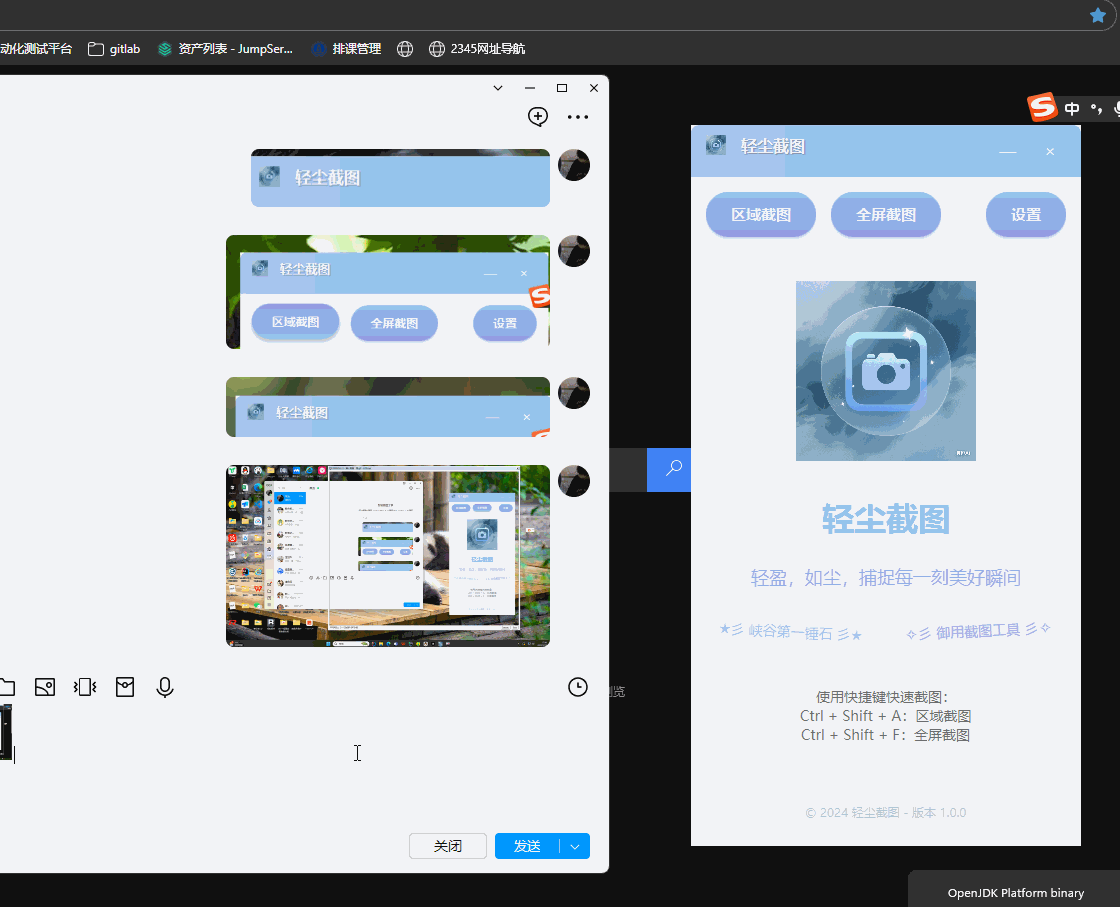Viewport: 1120px width, 907px height.
Task: Click the 轻尘截图 app icon in title bar
Action: tap(716, 145)
